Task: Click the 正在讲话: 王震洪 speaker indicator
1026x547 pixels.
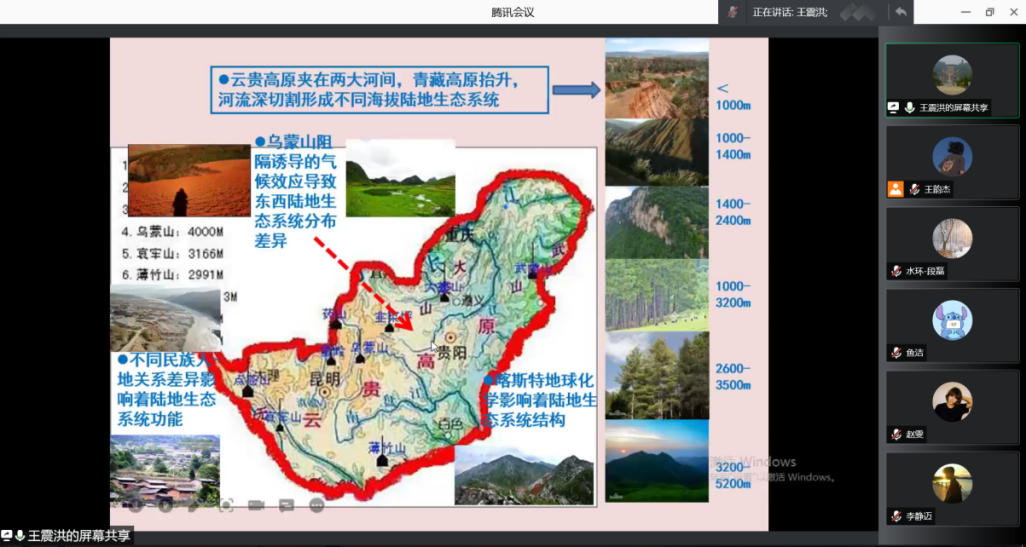Action: click(x=789, y=12)
